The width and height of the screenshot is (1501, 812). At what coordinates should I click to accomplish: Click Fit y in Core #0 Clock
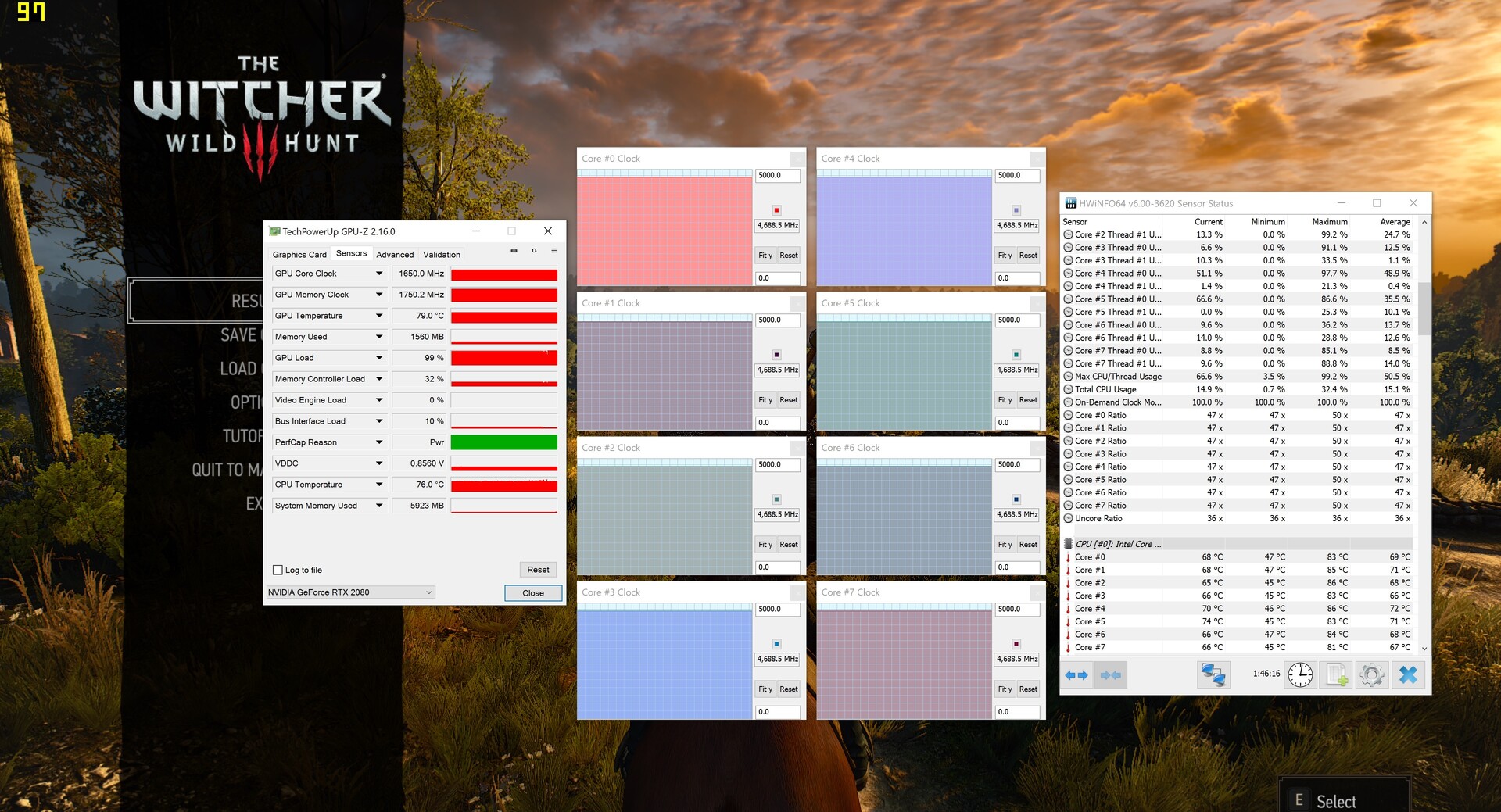pyautogui.click(x=765, y=256)
